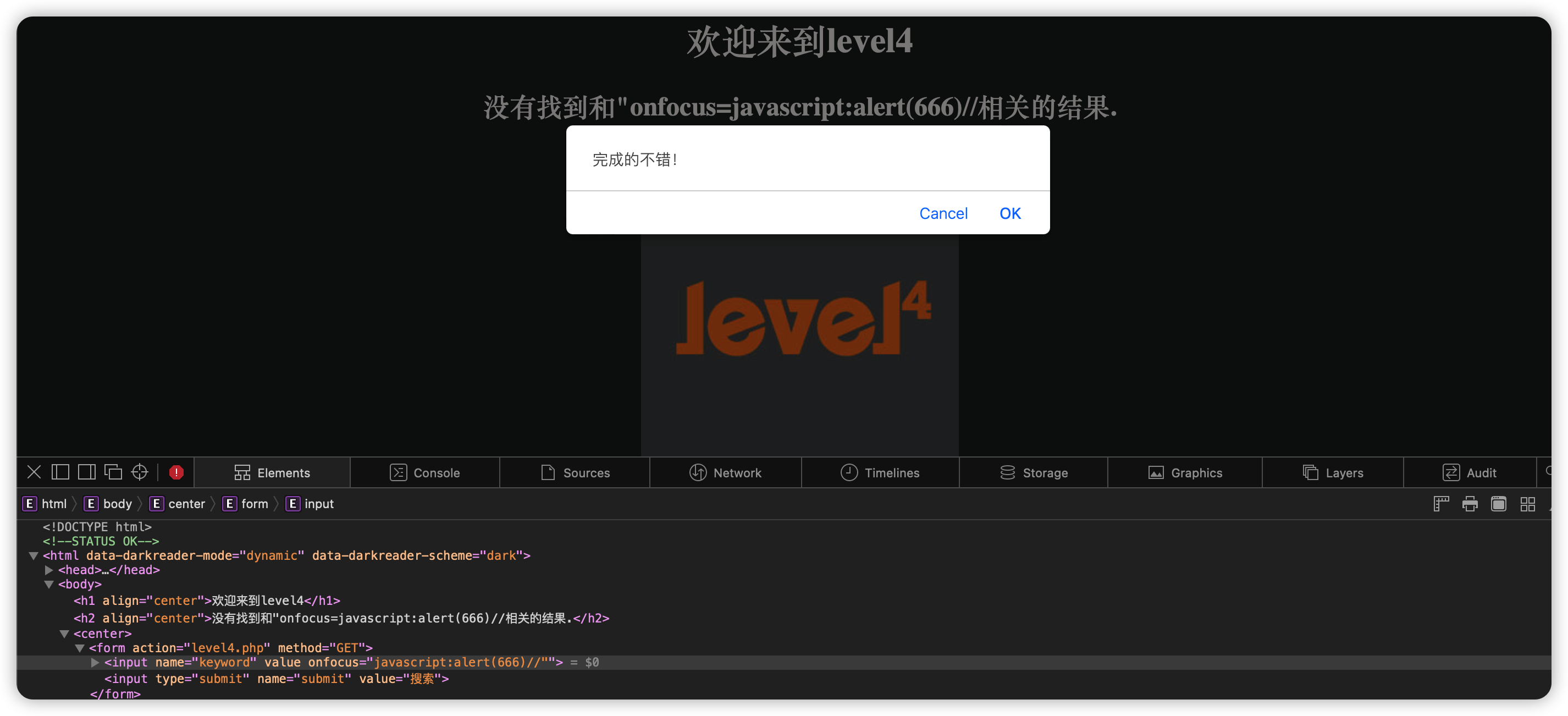Select the center breadcrumb

178,504
